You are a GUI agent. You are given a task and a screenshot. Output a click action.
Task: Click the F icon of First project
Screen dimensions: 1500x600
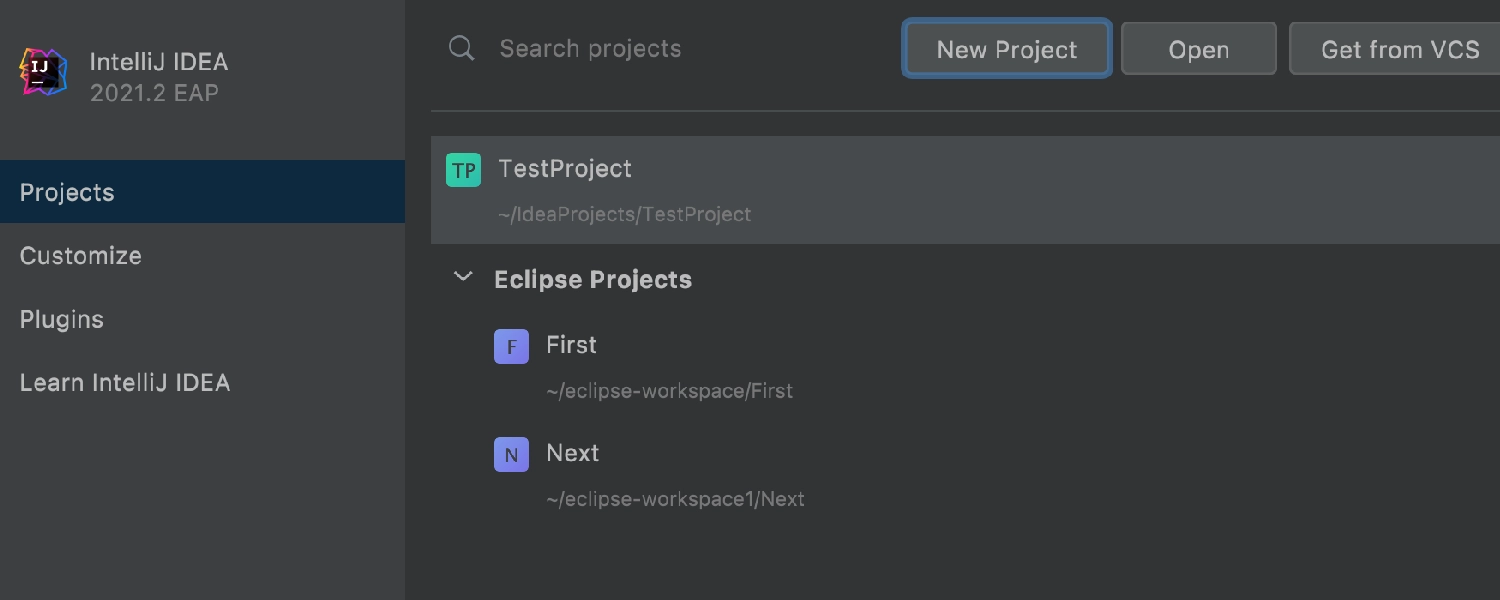coord(511,347)
